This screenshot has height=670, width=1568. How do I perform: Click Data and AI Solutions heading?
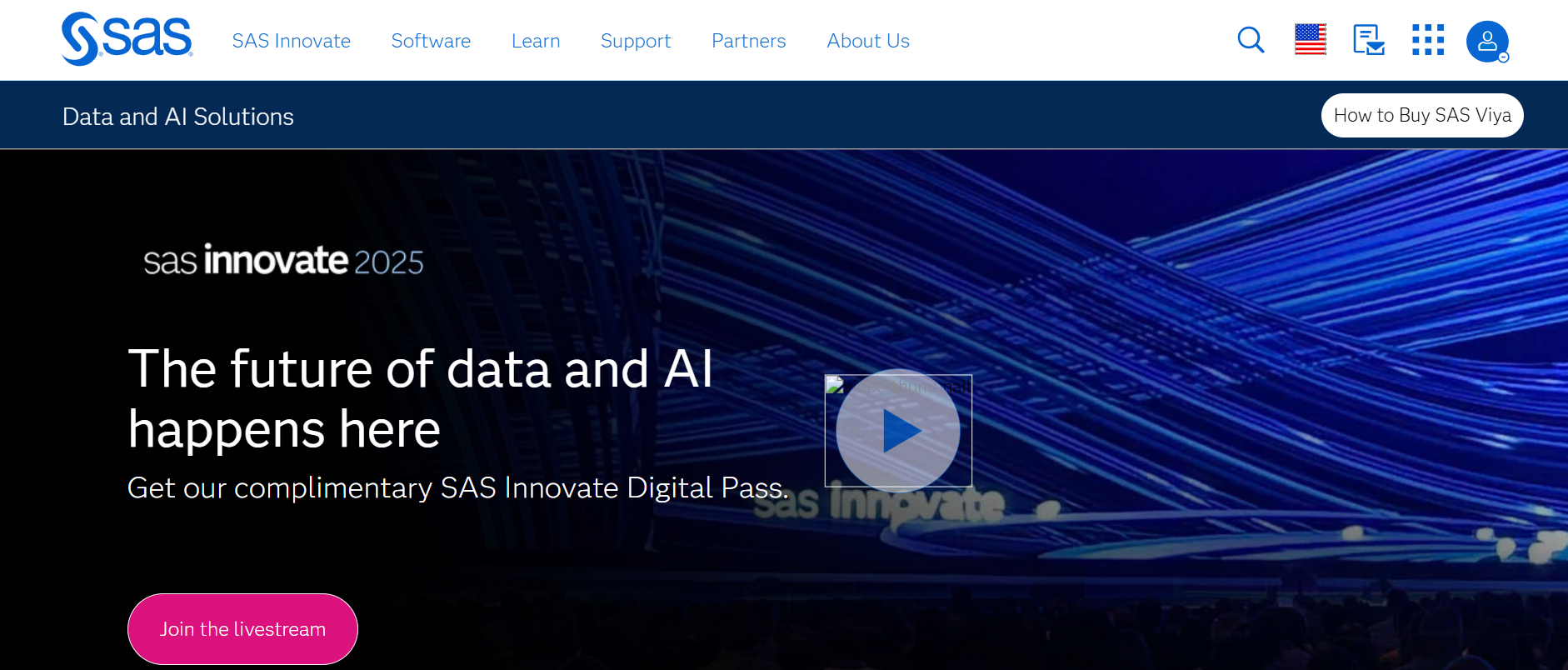coord(178,117)
